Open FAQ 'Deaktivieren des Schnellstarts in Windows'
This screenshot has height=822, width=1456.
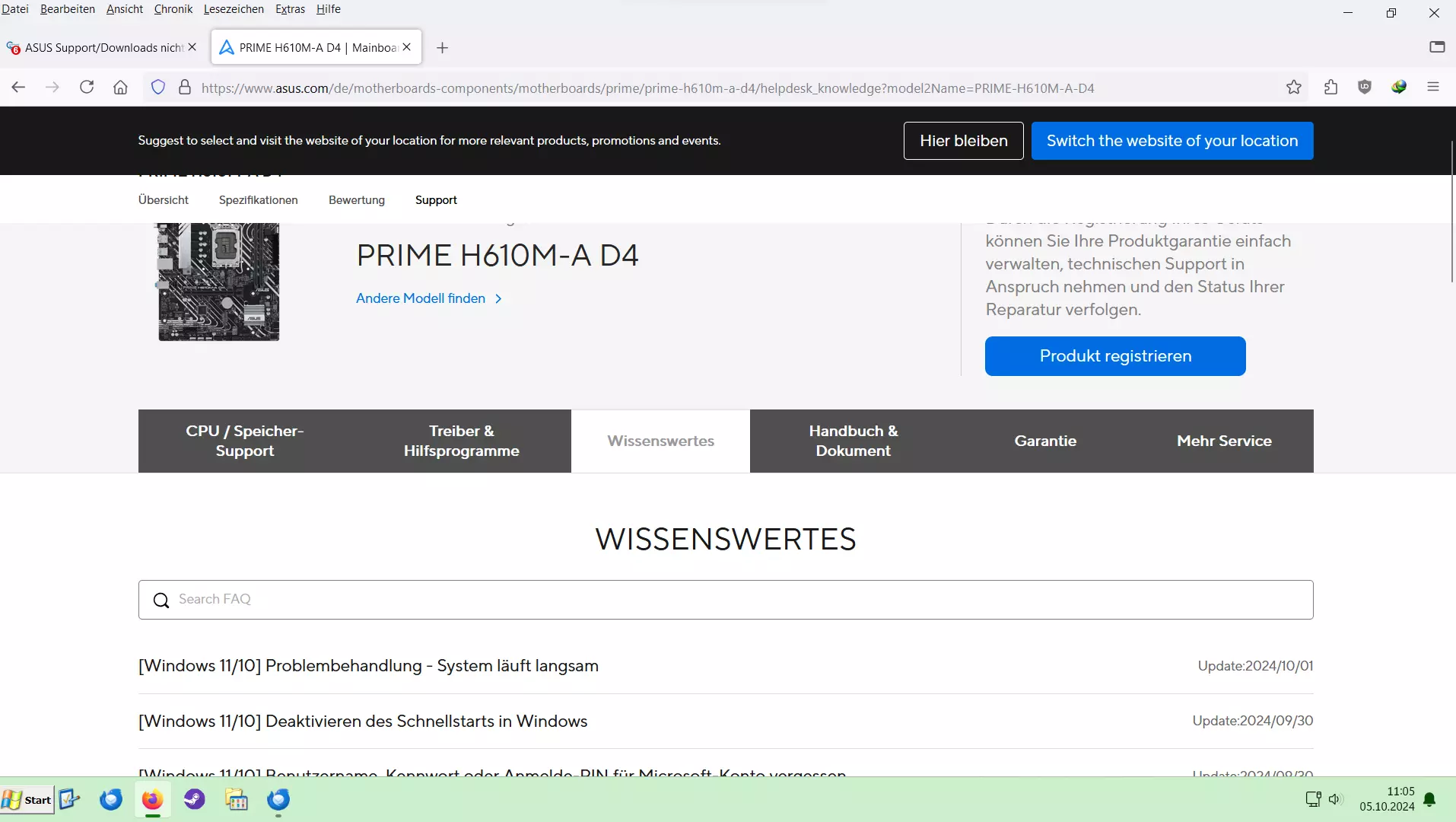[x=363, y=722]
